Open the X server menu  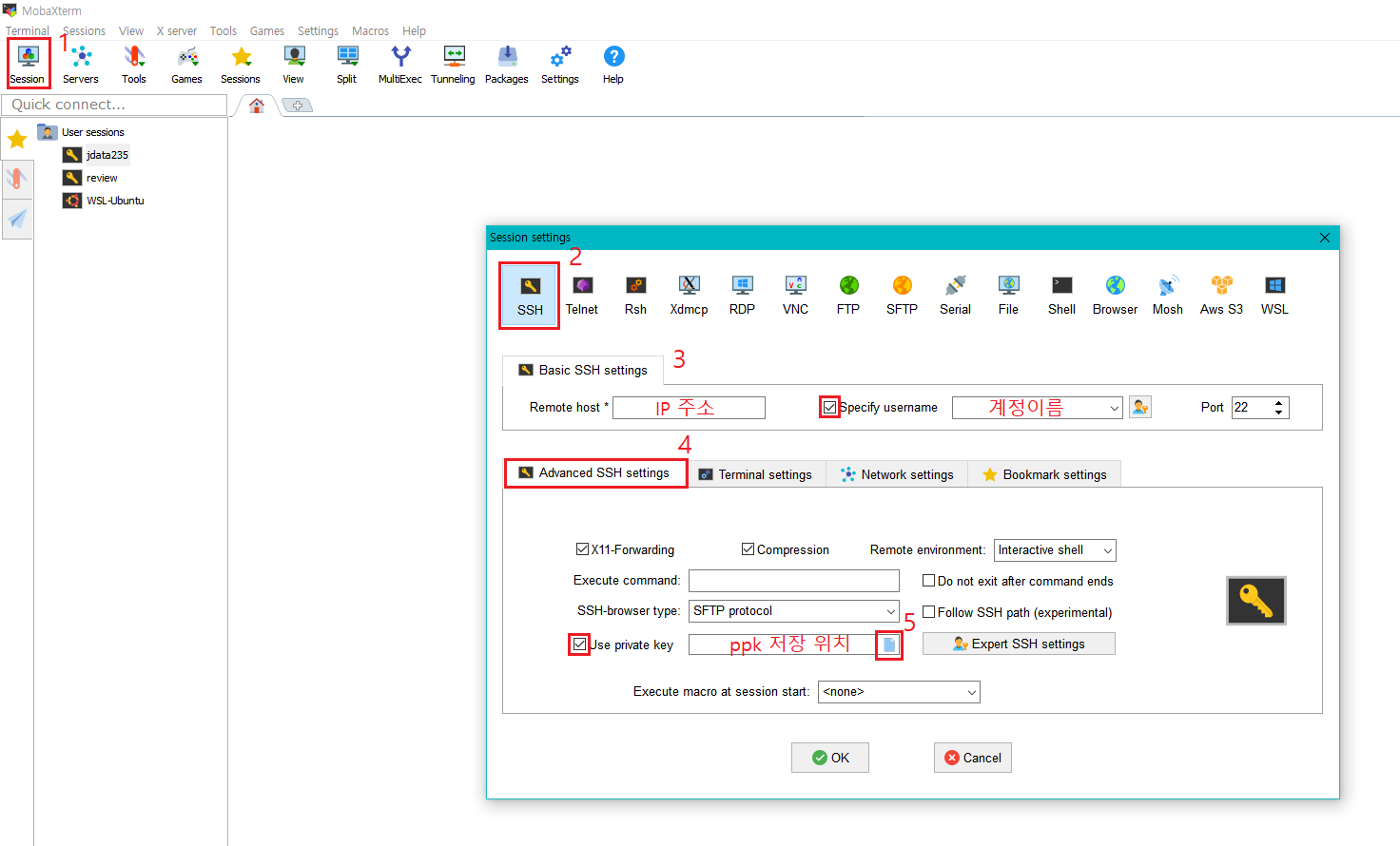[x=177, y=30]
